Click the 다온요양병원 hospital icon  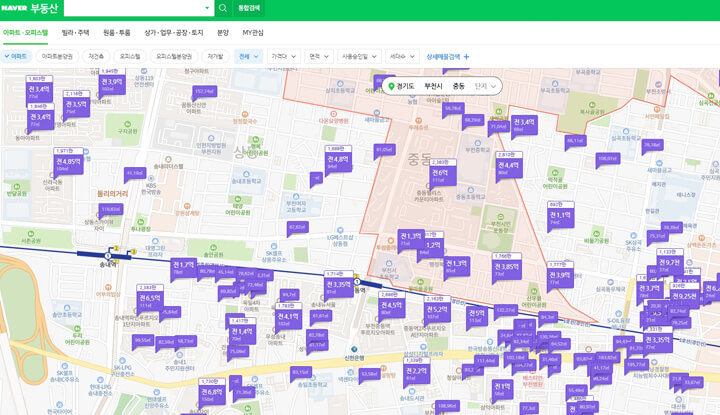point(333,114)
